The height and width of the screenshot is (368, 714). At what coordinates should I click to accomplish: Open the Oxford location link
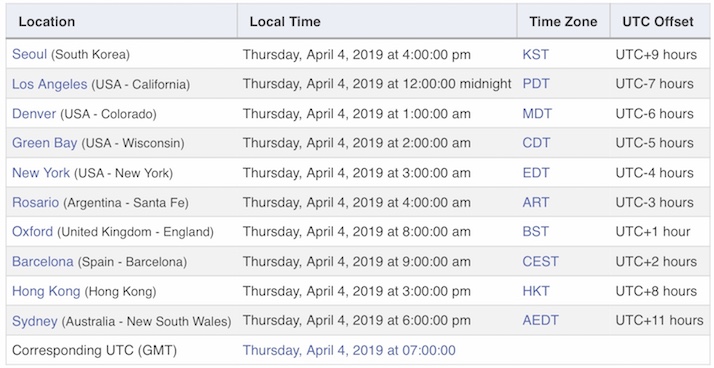(33, 232)
